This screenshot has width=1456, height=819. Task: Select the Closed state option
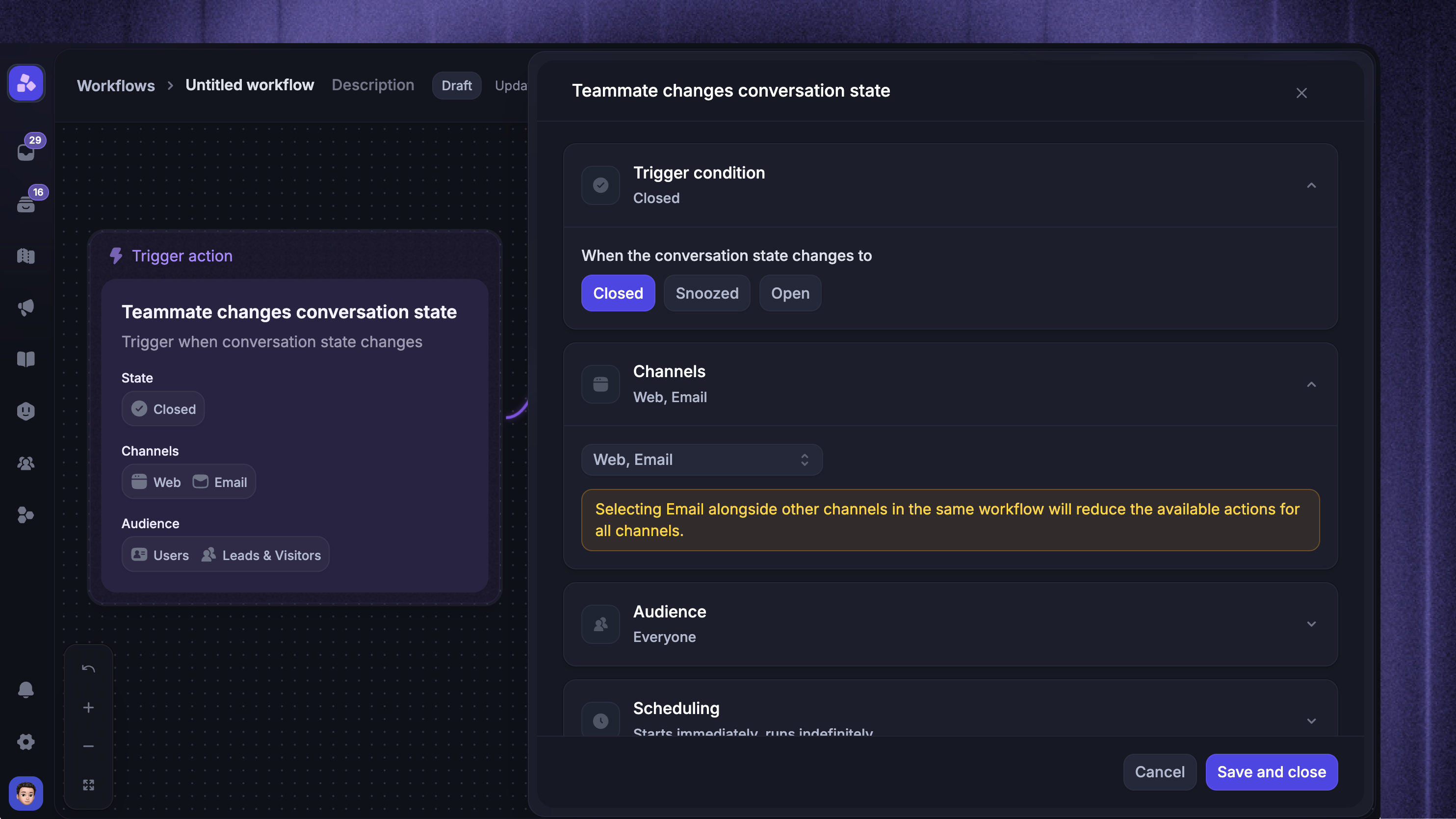tap(618, 293)
